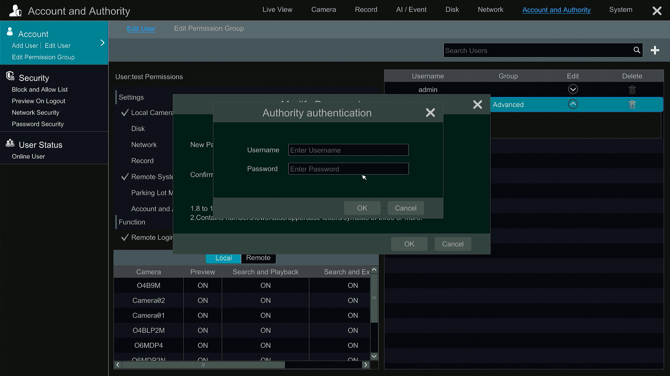670x376 pixels.
Task: Open the System menu
Action: [x=620, y=9]
